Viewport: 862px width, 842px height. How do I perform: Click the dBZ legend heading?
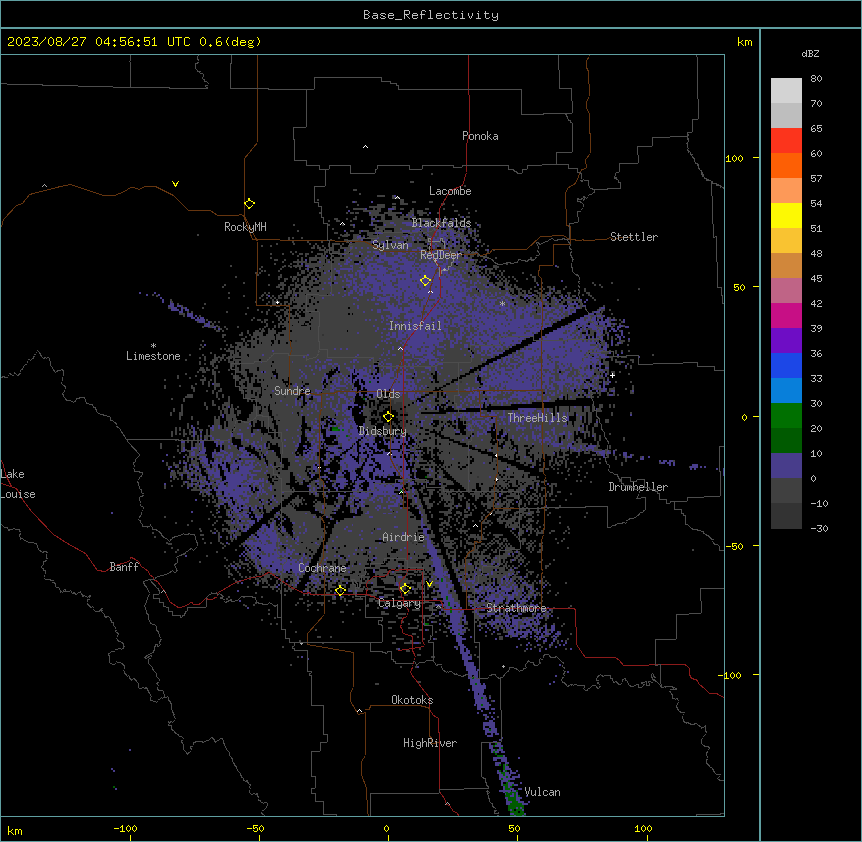click(x=810, y=53)
